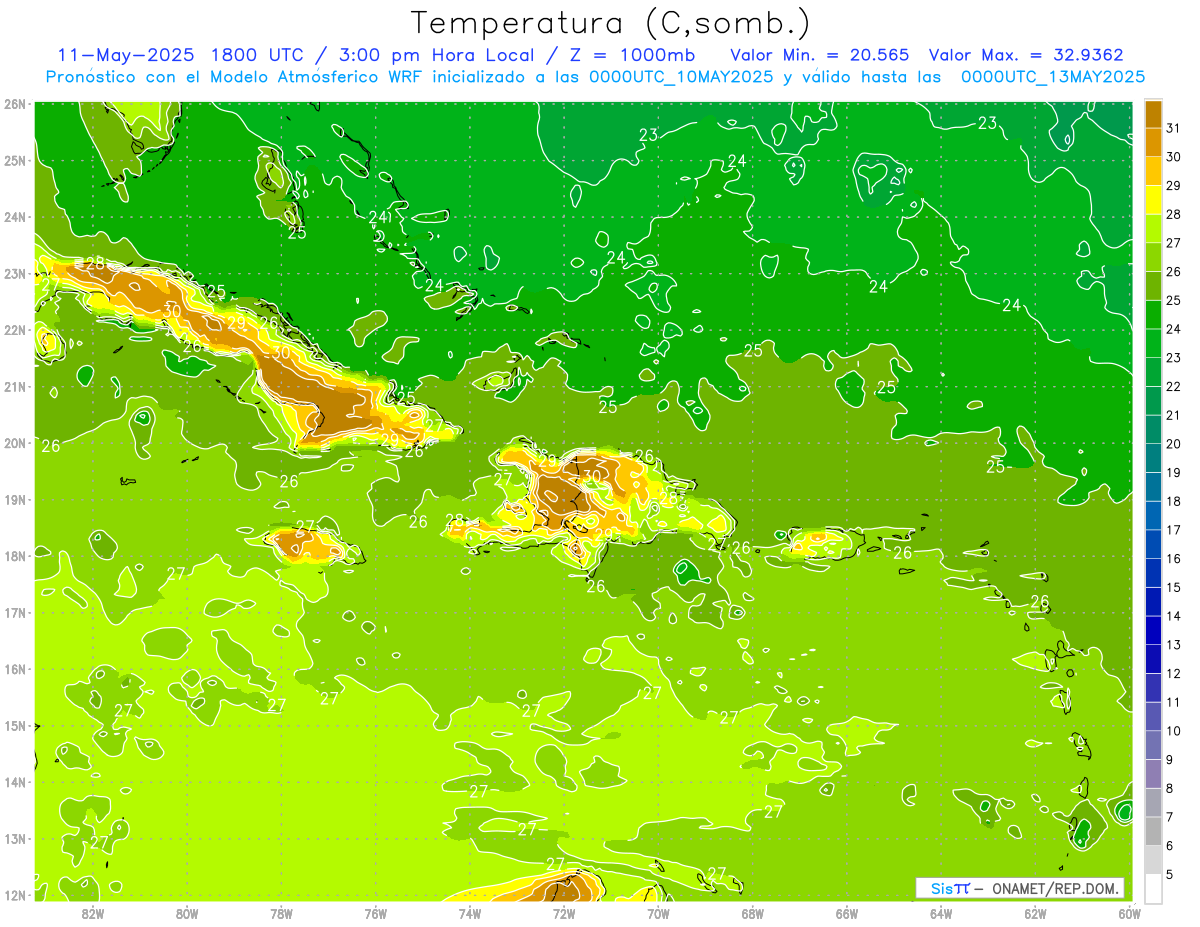Click the latitude label "20N"
This screenshot has width=1200, height=927.
tap(15, 443)
